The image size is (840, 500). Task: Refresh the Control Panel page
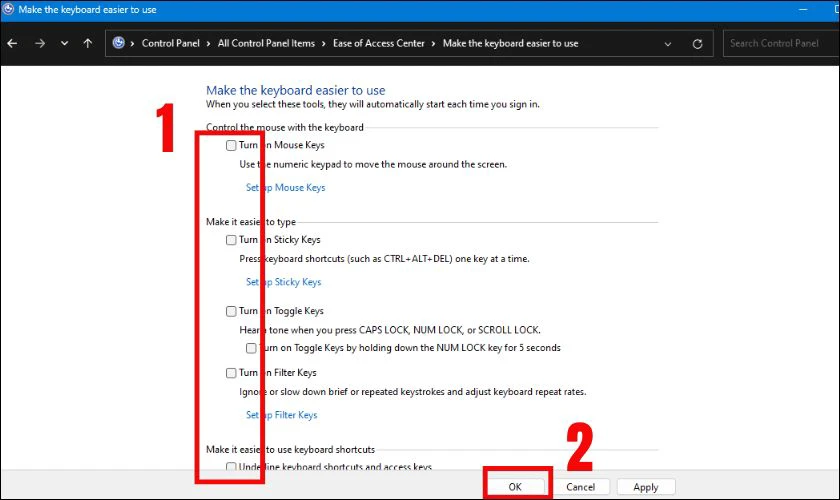tap(697, 44)
